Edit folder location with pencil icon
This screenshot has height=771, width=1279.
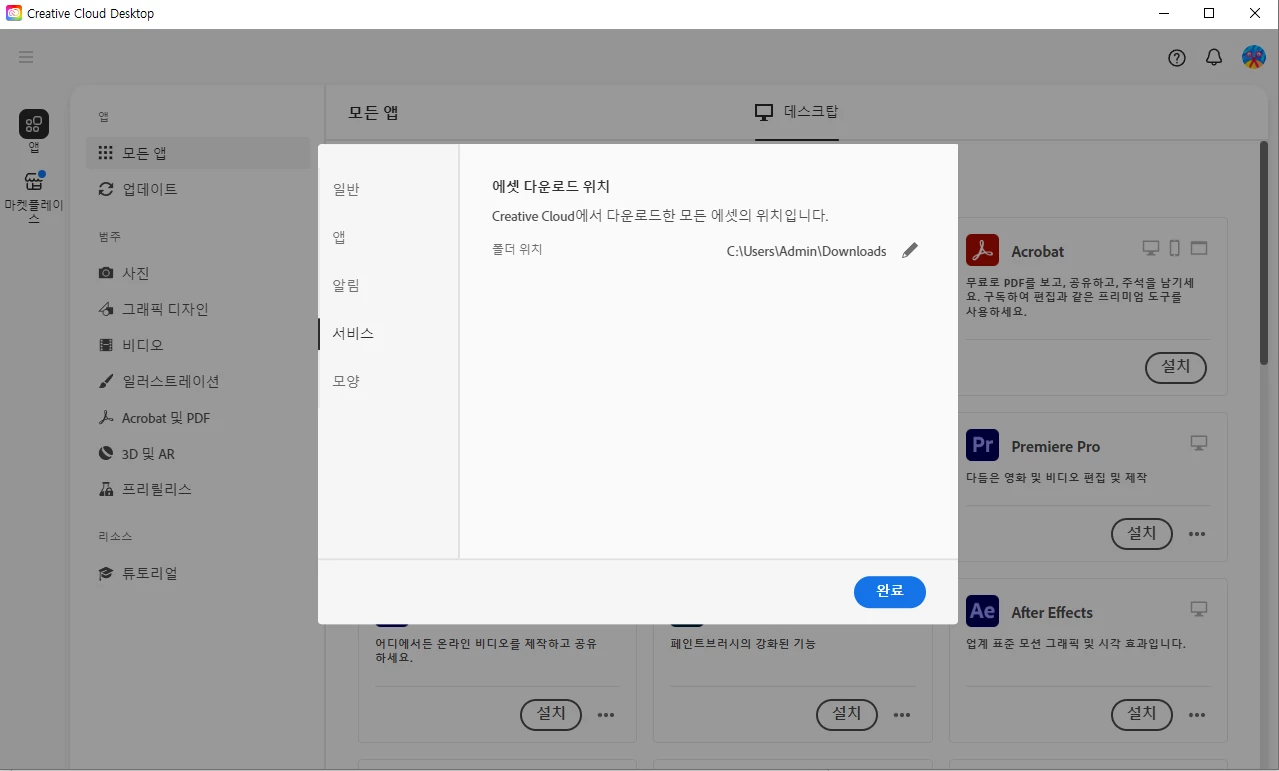click(x=910, y=251)
